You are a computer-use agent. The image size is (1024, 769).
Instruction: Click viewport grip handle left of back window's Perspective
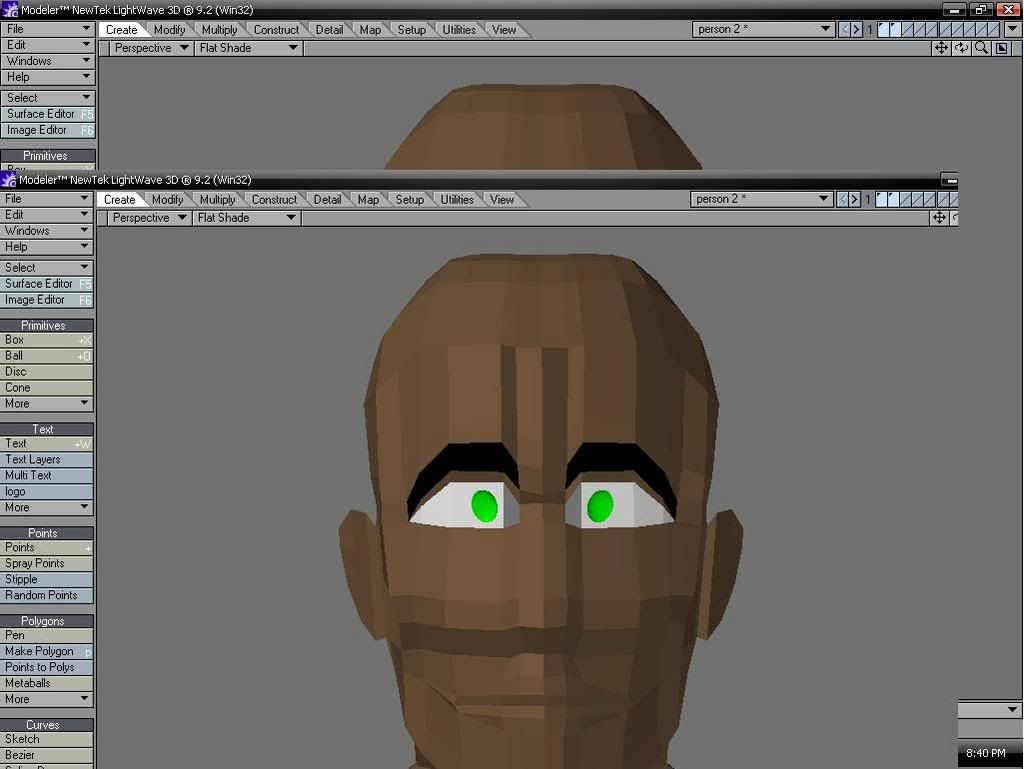point(103,48)
